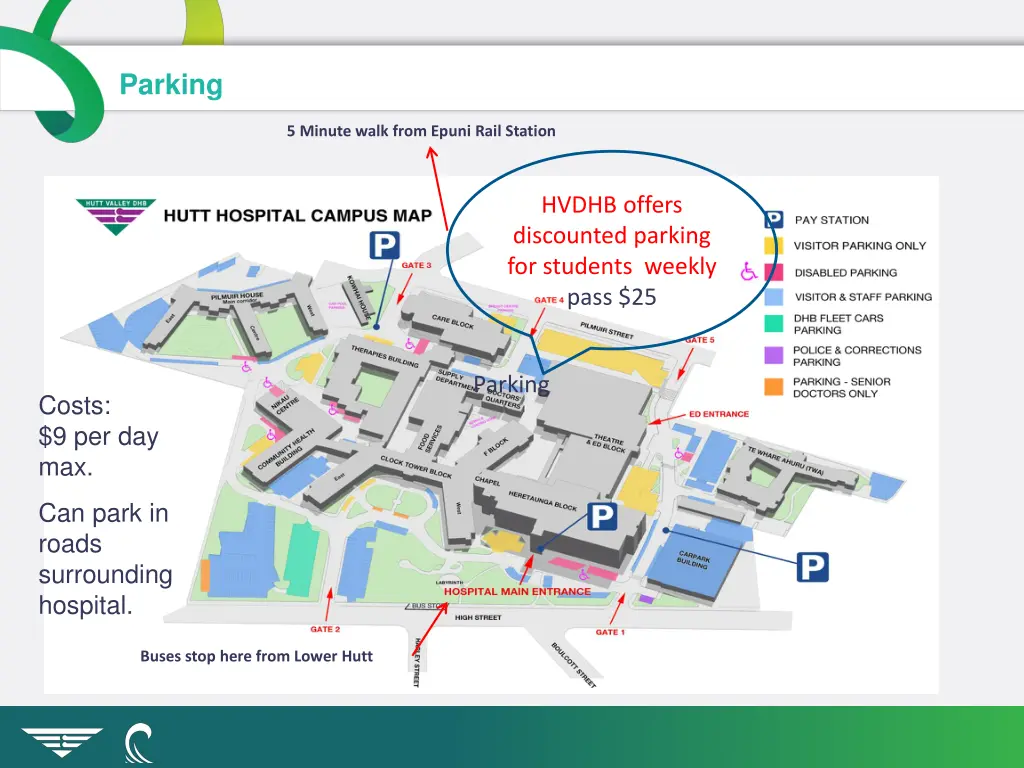Click the pay station P icon near Kowhai House
The image size is (1024, 768).
(x=385, y=246)
